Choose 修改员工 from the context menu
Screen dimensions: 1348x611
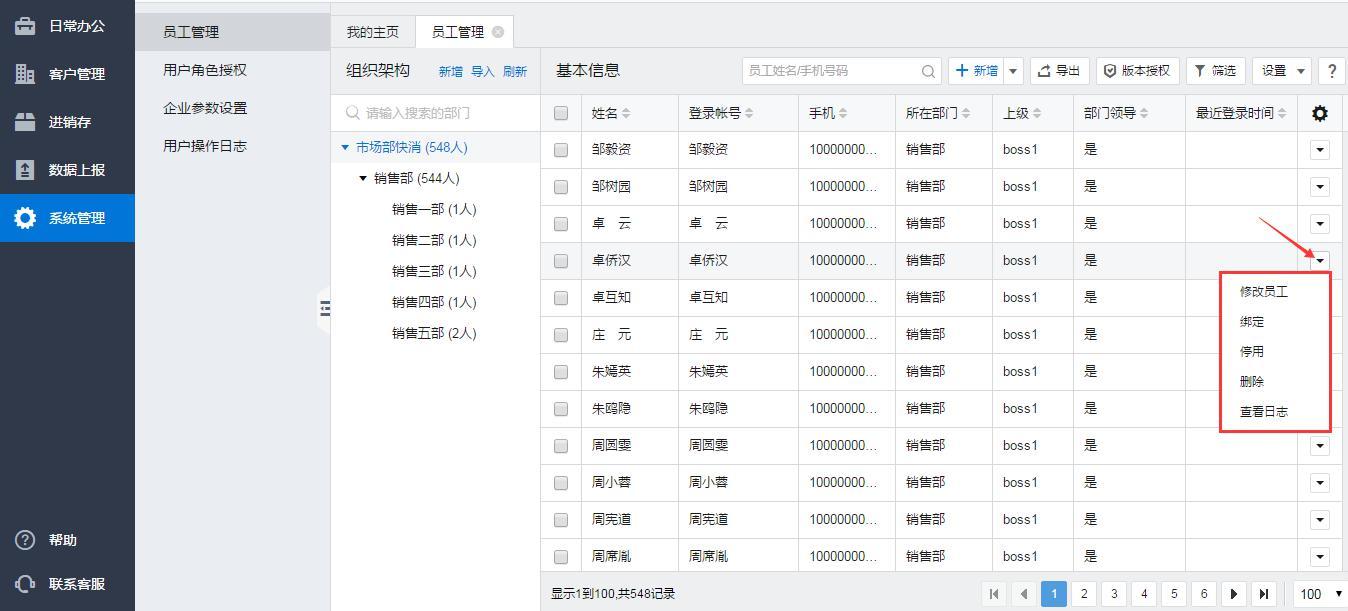pos(1263,292)
